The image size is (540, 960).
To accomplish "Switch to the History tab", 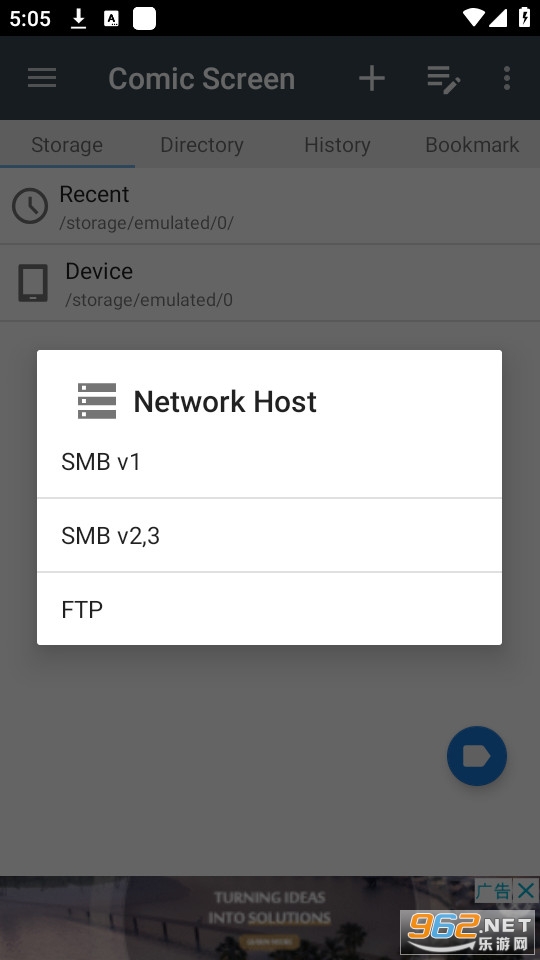I will 337,144.
